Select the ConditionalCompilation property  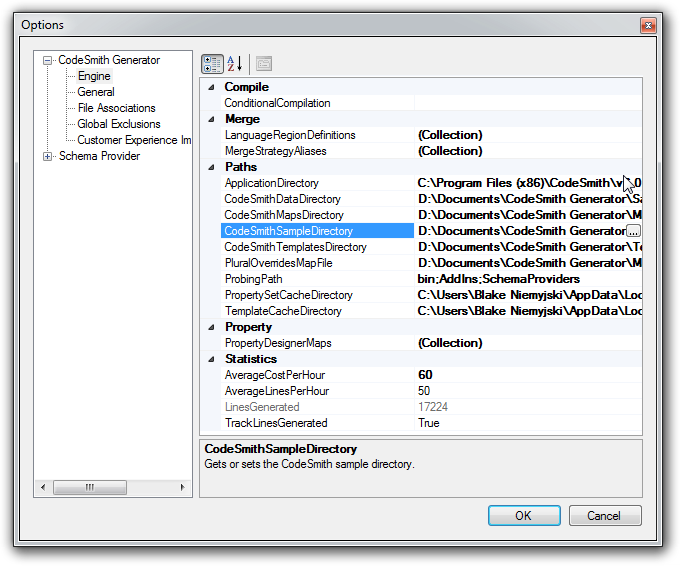point(317,103)
